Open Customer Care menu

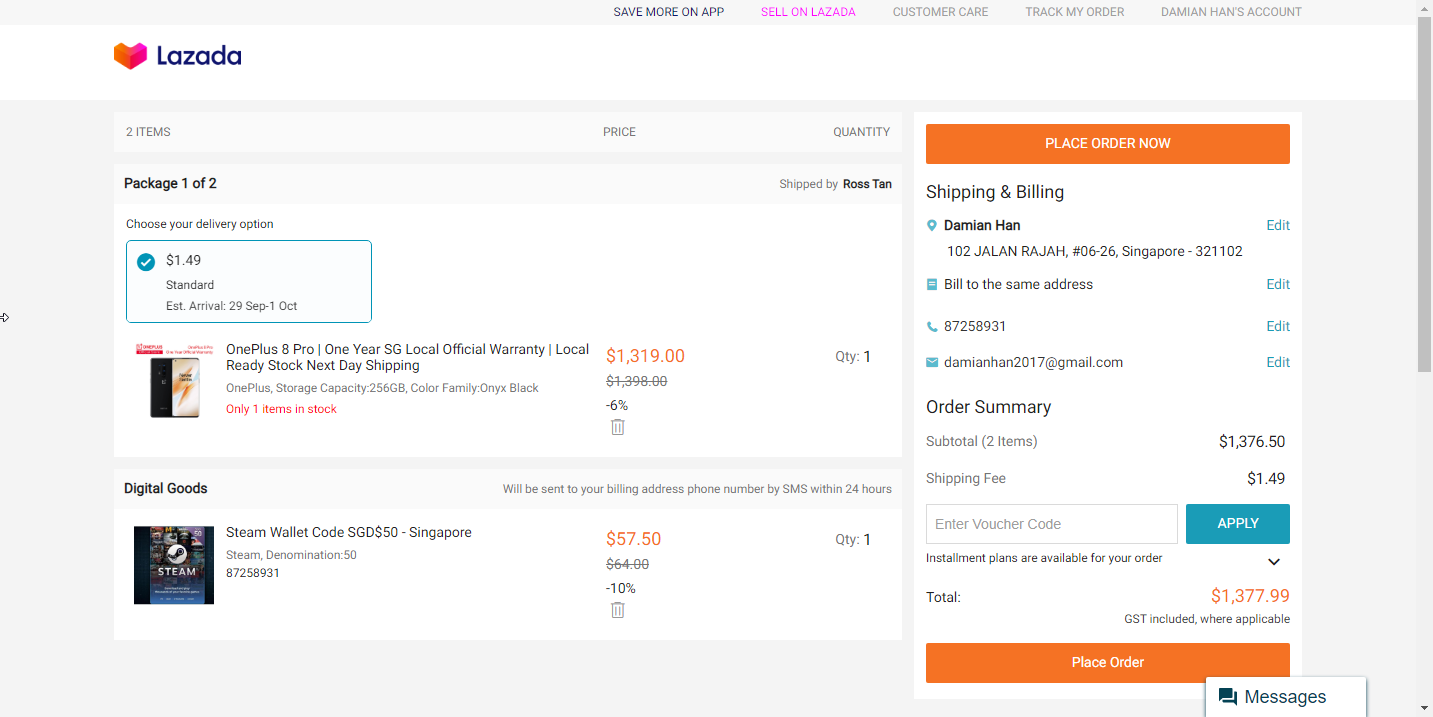tap(940, 12)
